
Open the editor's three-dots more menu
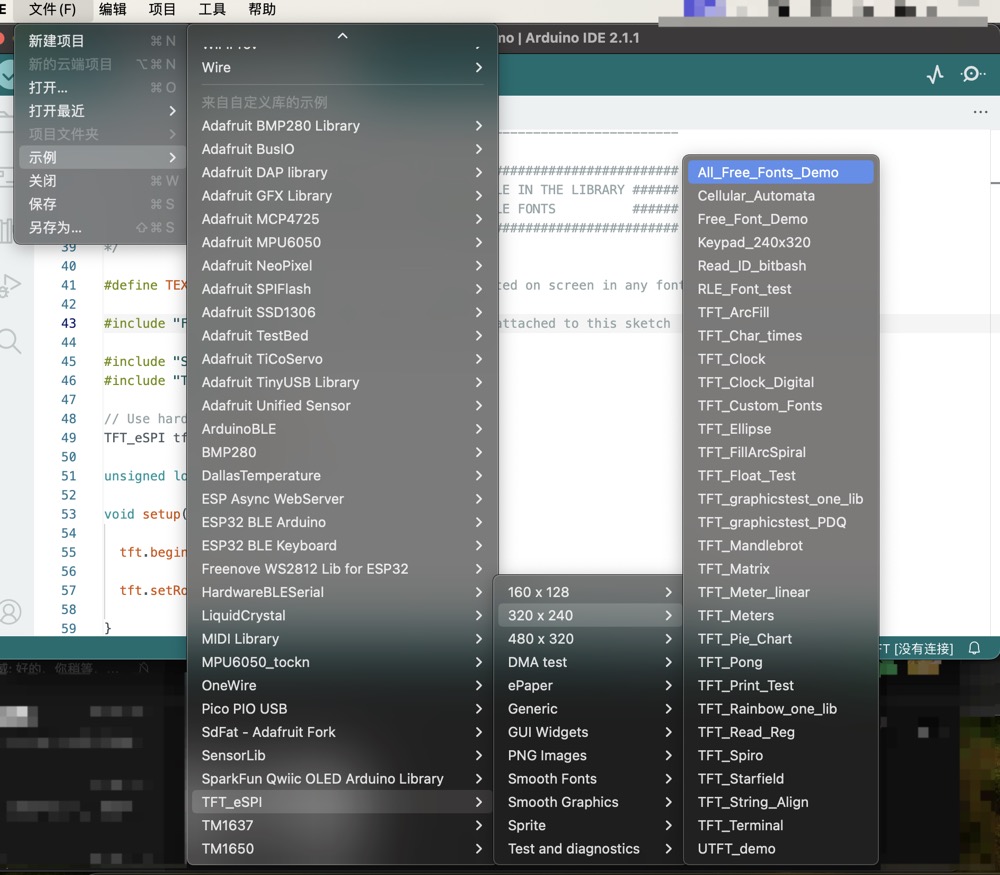click(x=980, y=112)
